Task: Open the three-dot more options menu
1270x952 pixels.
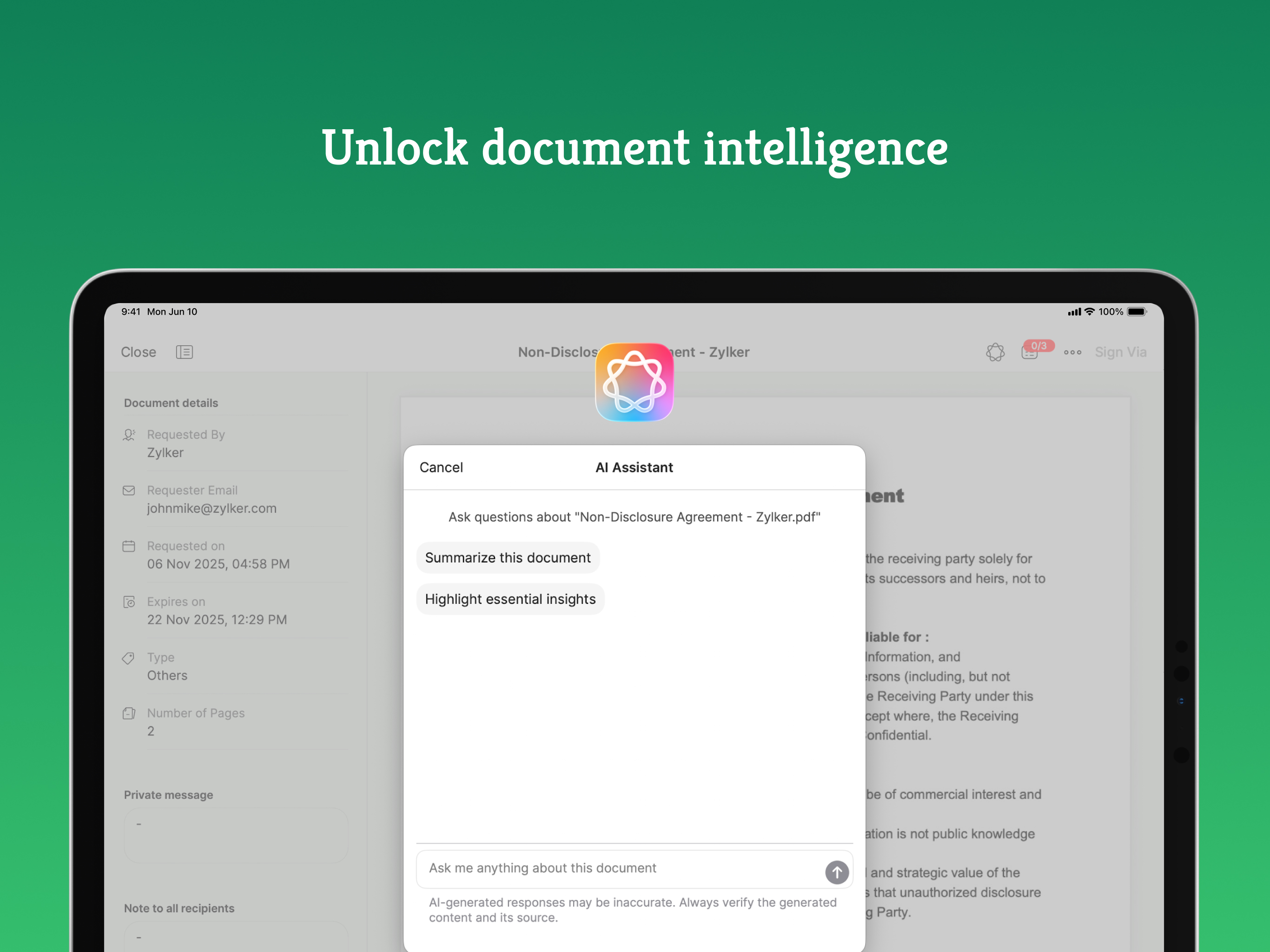Action: (1072, 352)
